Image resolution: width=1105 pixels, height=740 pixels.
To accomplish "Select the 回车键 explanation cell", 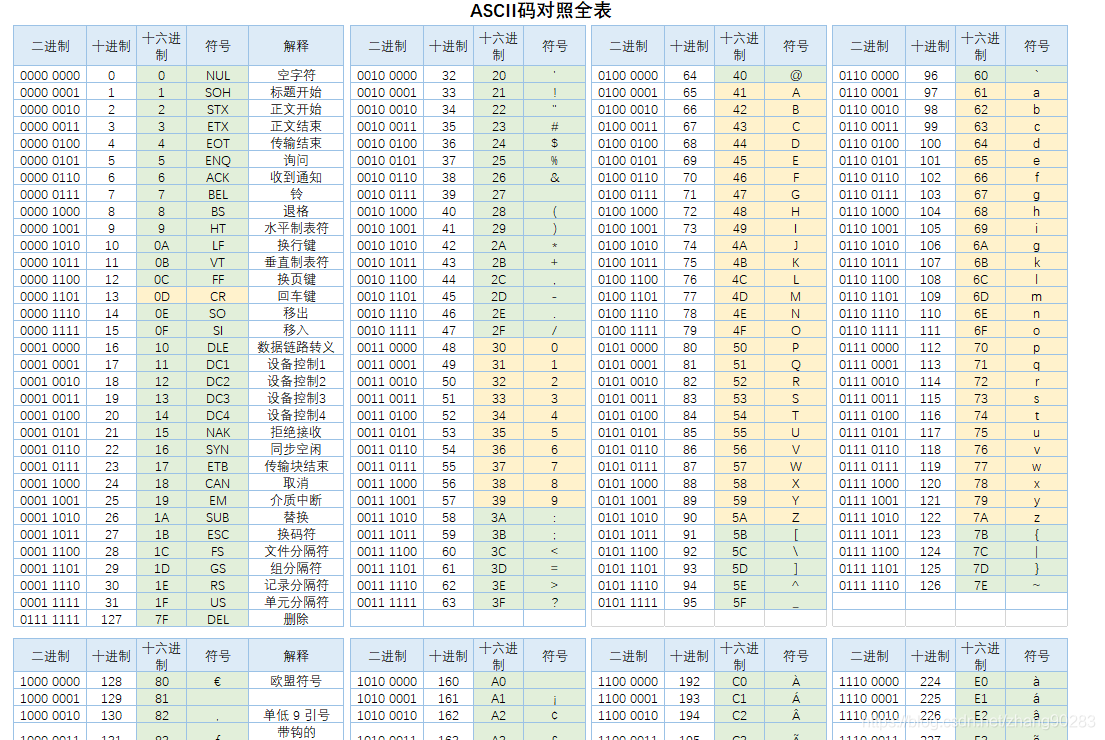I will click(x=296, y=297).
